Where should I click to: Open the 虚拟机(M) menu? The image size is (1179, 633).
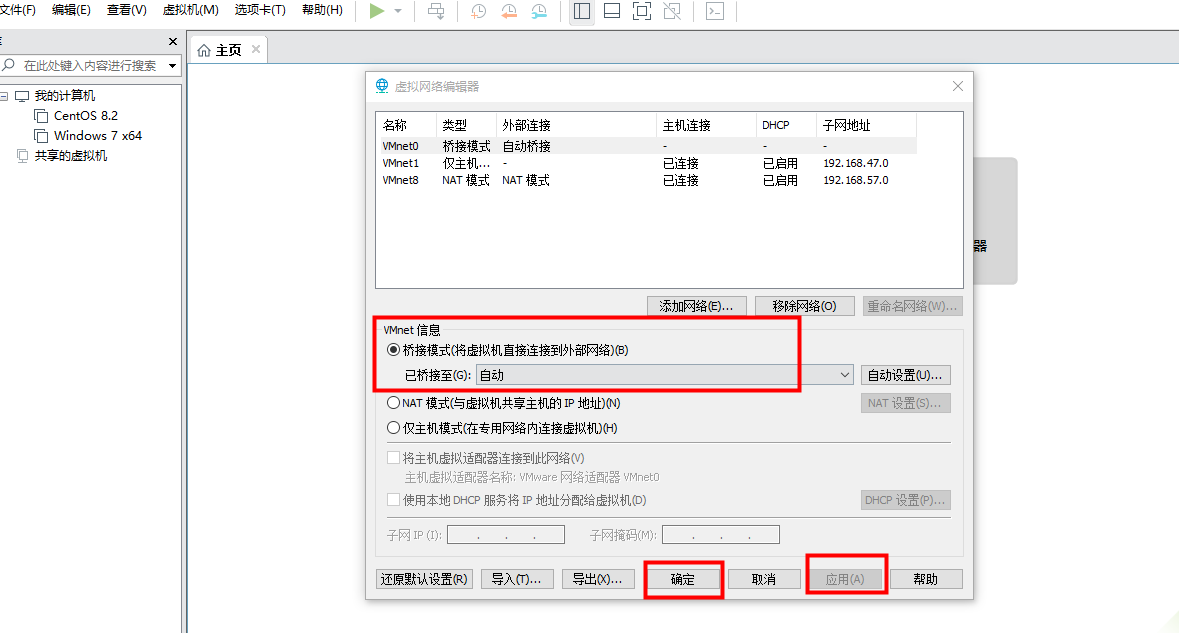click(191, 10)
